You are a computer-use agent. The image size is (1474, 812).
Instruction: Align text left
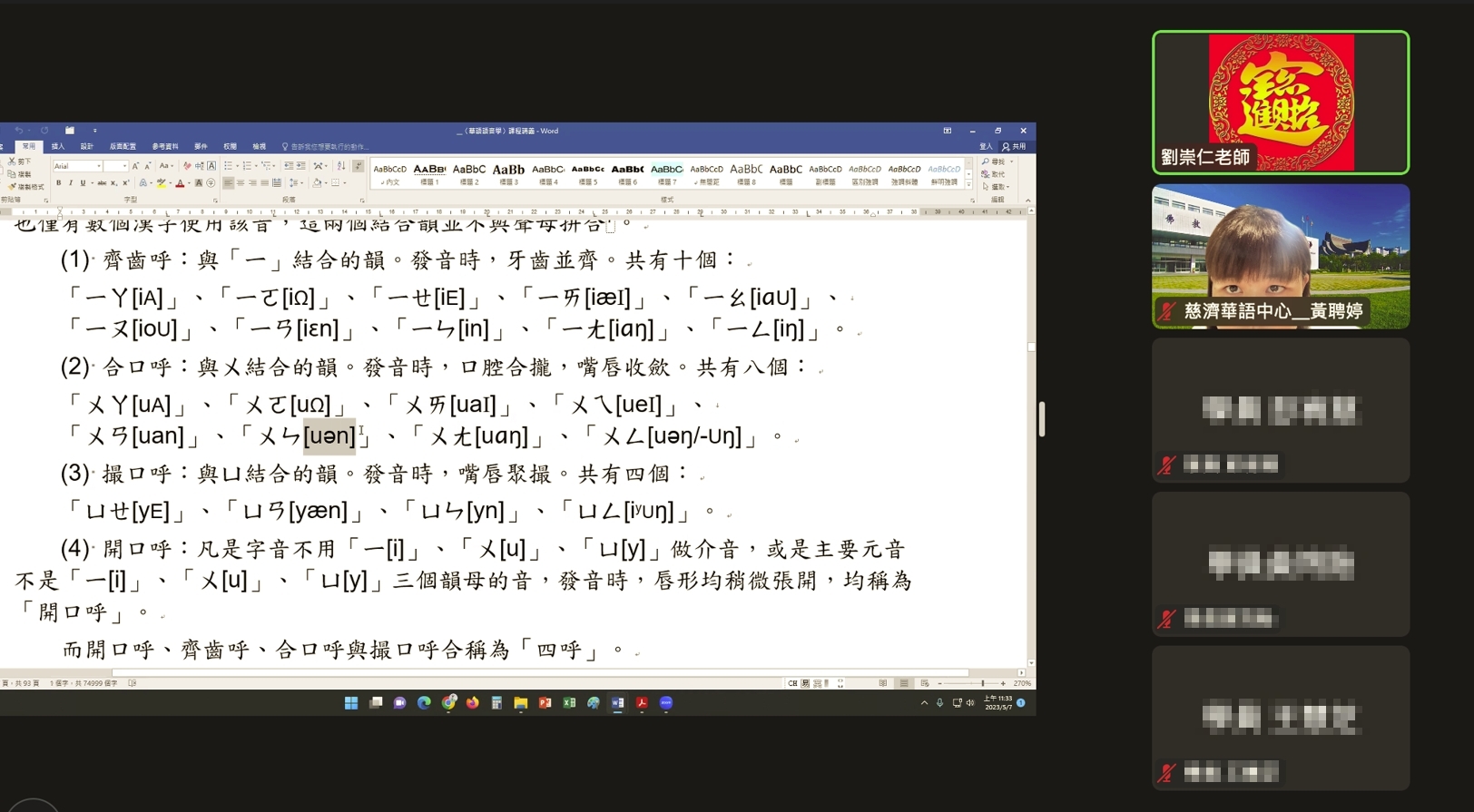[x=228, y=183]
